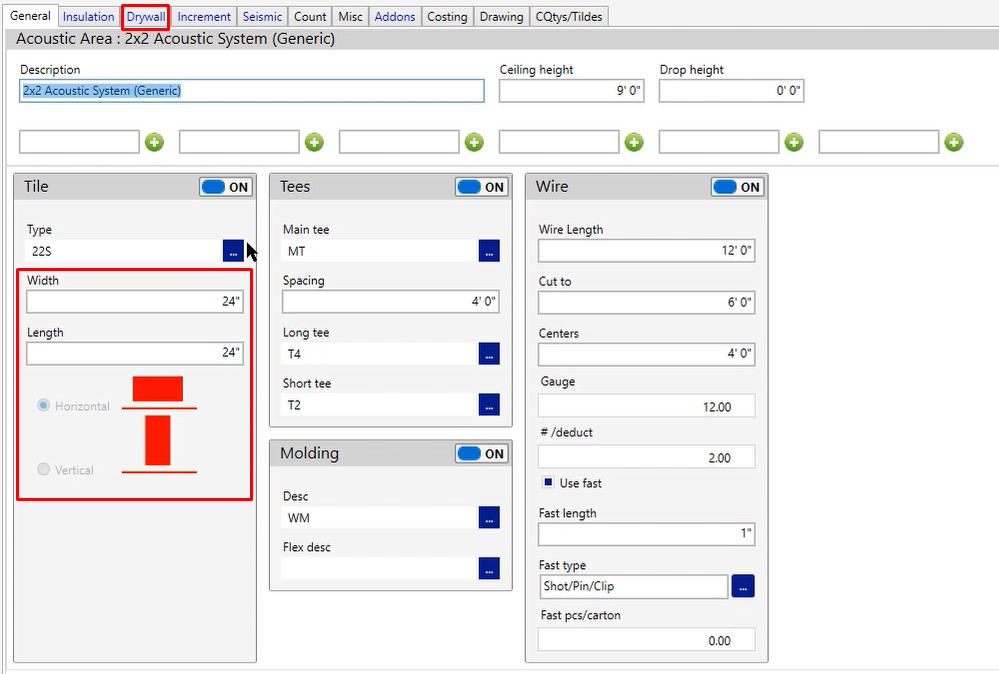Viewport: 999px width, 674px height.
Task: Click the first green plus icon
Action: tap(154, 142)
